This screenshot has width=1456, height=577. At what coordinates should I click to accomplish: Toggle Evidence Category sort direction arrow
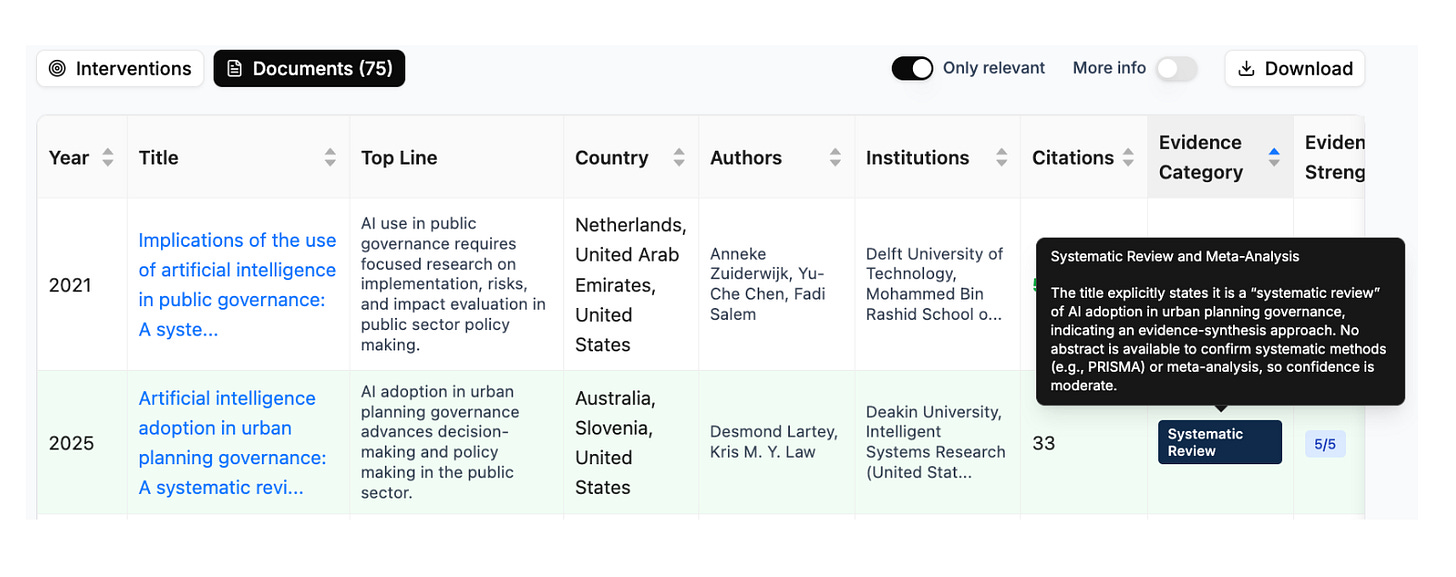[1274, 157]
